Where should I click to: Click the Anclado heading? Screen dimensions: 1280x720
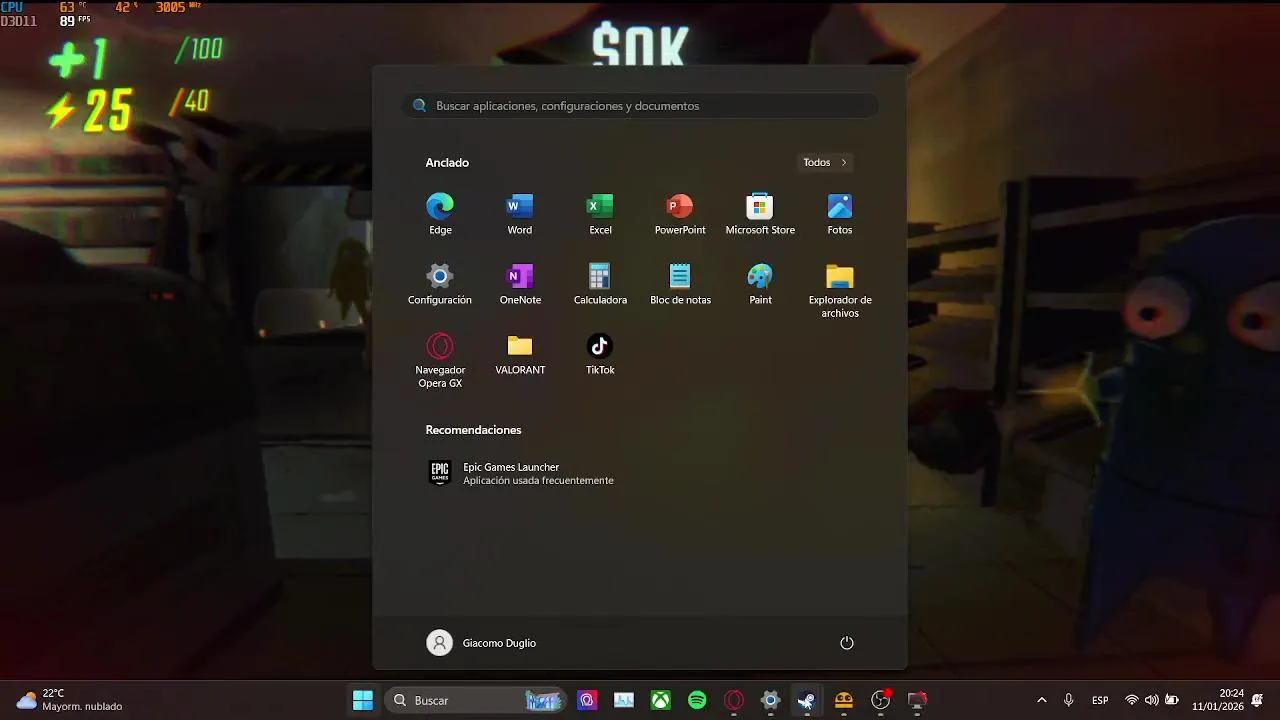coord(447,162)
